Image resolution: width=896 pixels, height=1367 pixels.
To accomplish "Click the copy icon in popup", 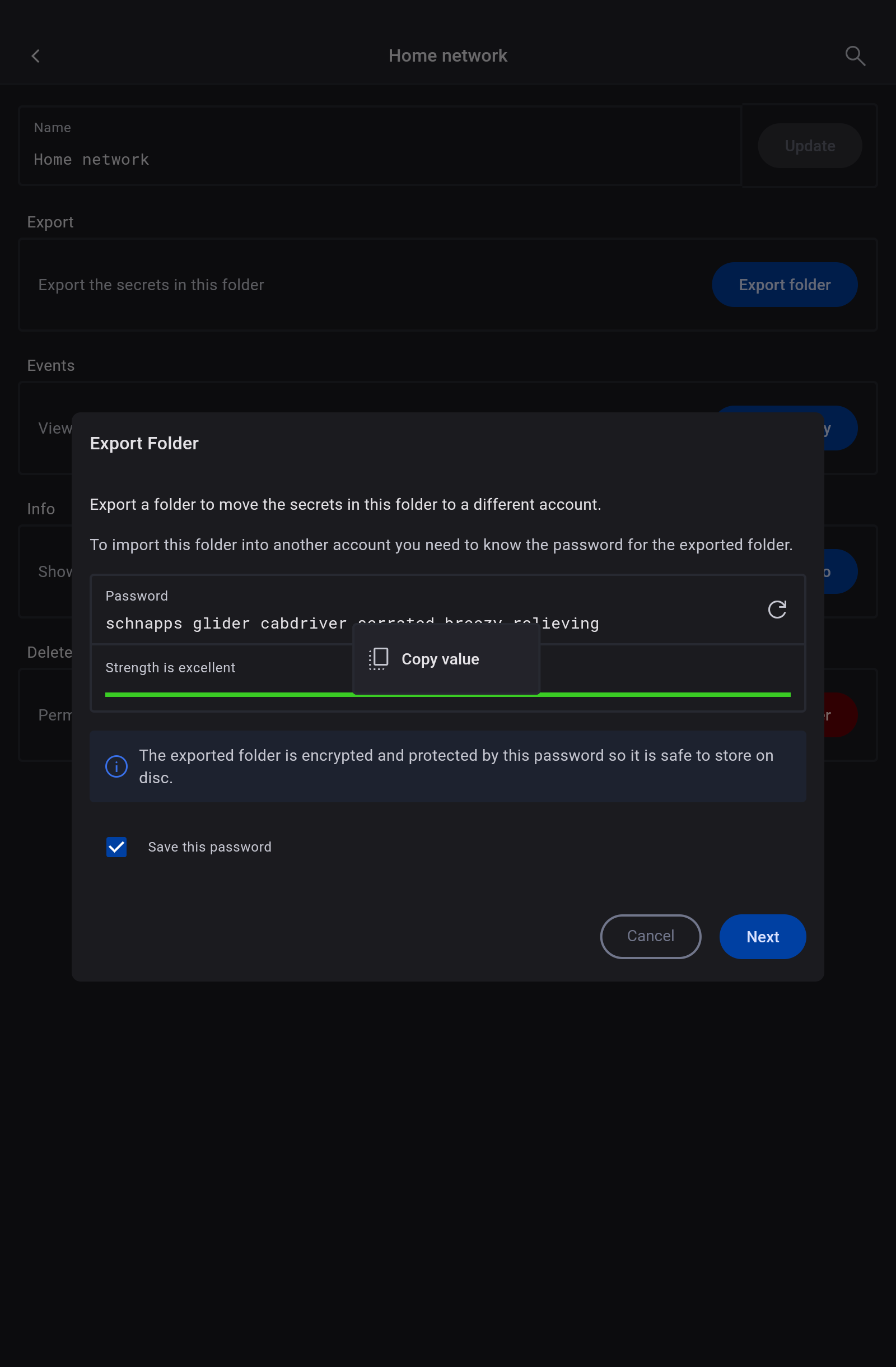I will (x=379, y=659).
